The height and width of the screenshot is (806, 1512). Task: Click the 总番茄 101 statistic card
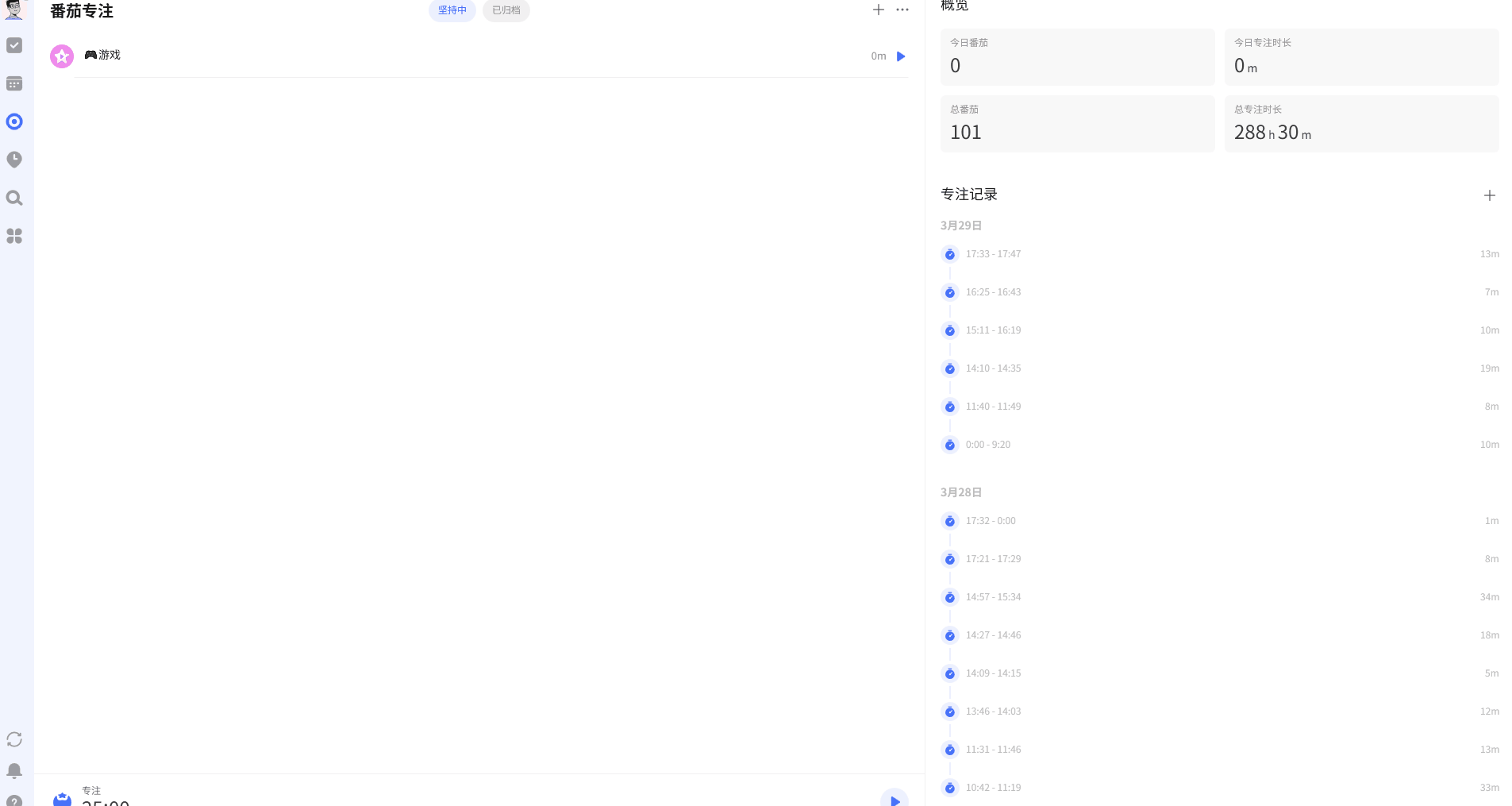coord(1077,124)
